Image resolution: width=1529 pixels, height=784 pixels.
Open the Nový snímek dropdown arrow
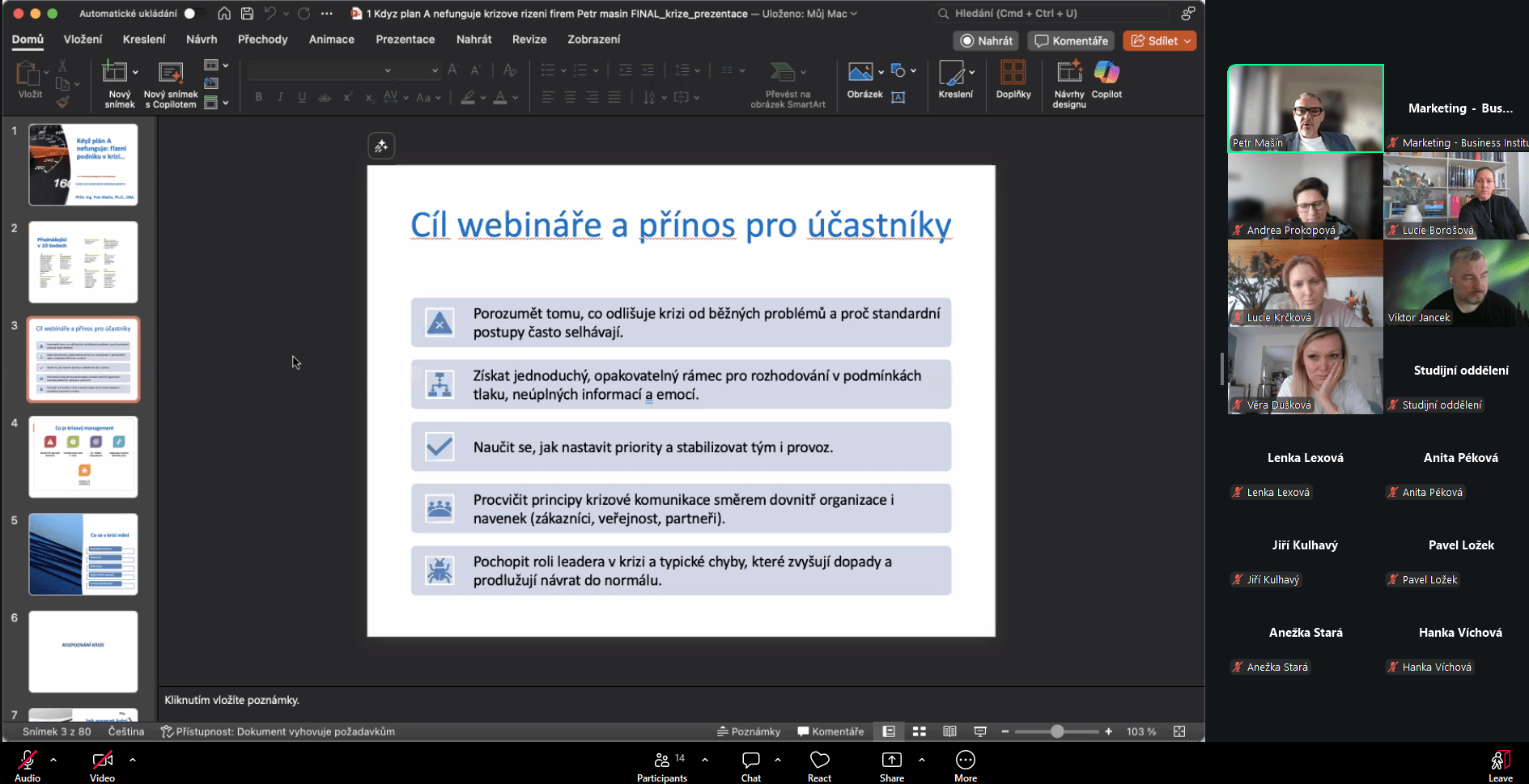135,72
